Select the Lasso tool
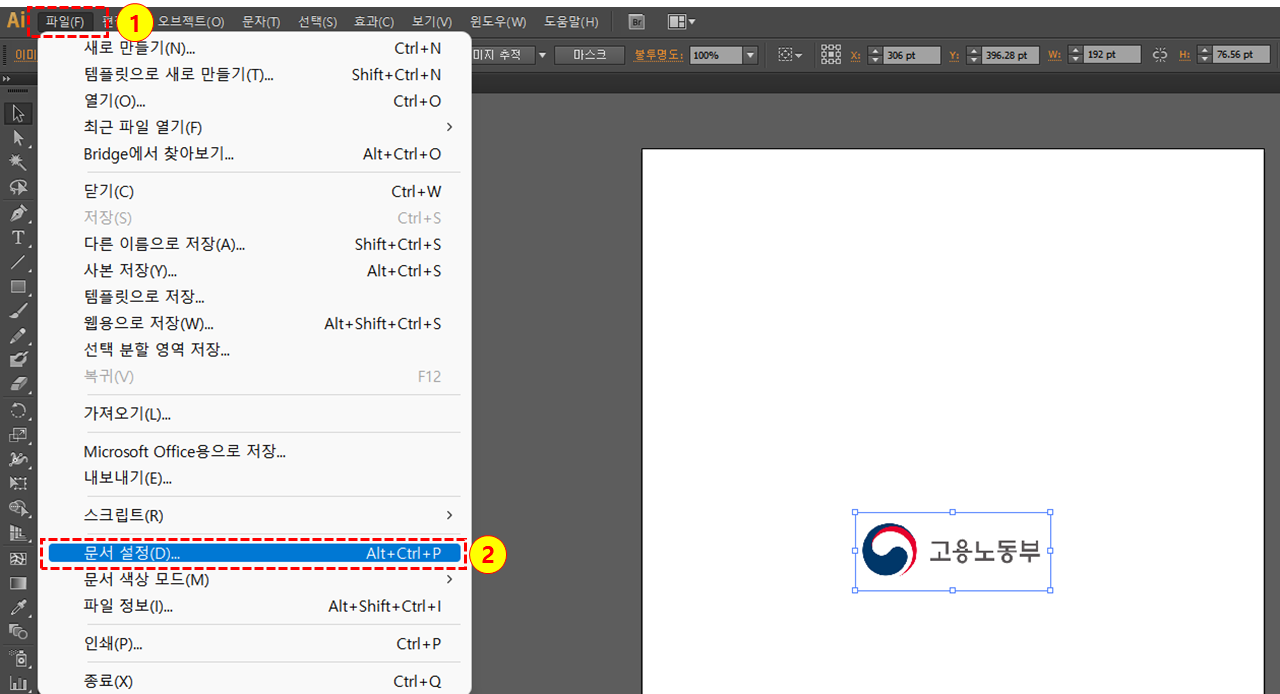Screen dimensions: 1280x694 [x=18, y=188]
